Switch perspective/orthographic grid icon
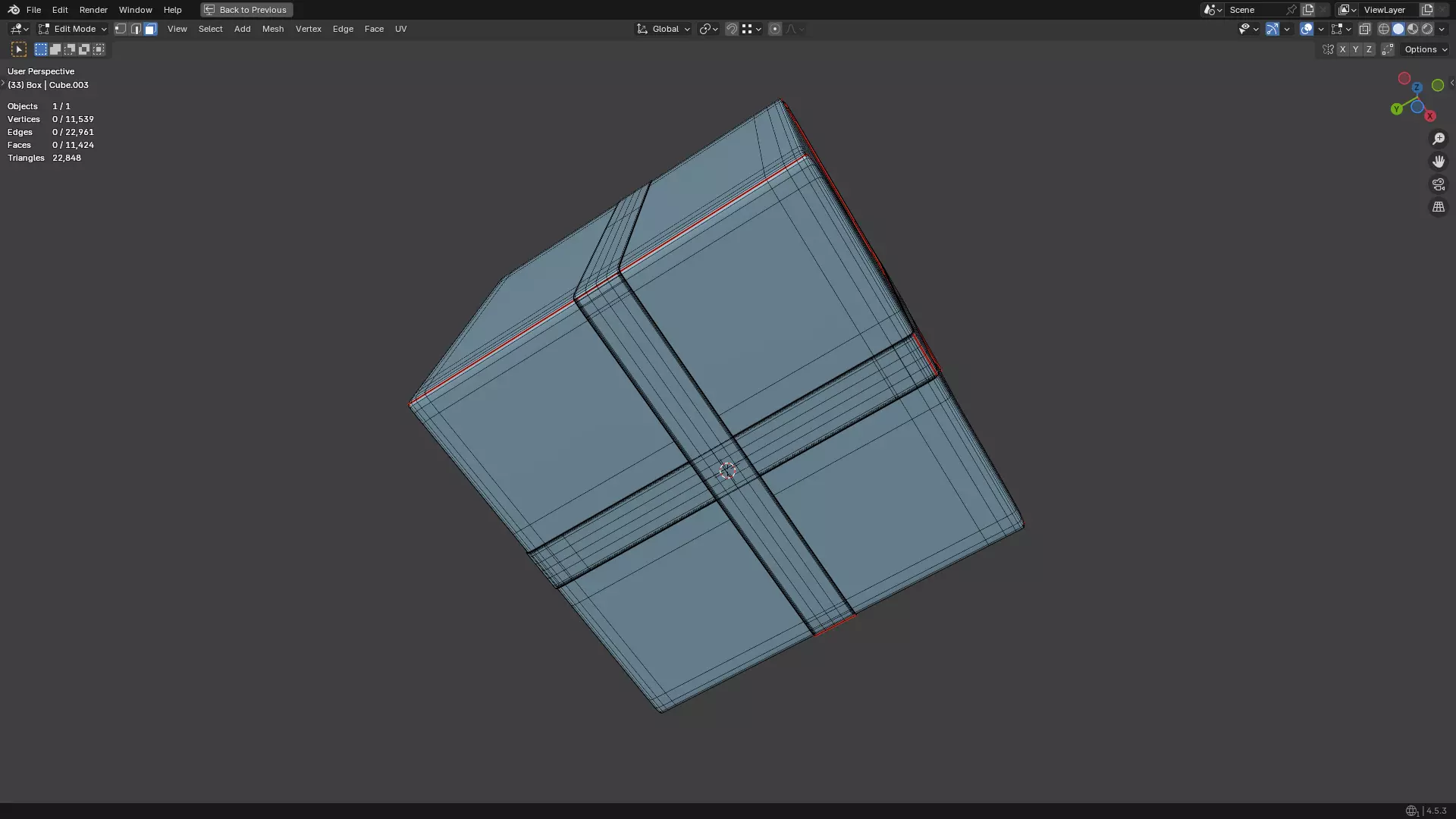Viewport: 1456px width, 819px height. point(1438,207)
